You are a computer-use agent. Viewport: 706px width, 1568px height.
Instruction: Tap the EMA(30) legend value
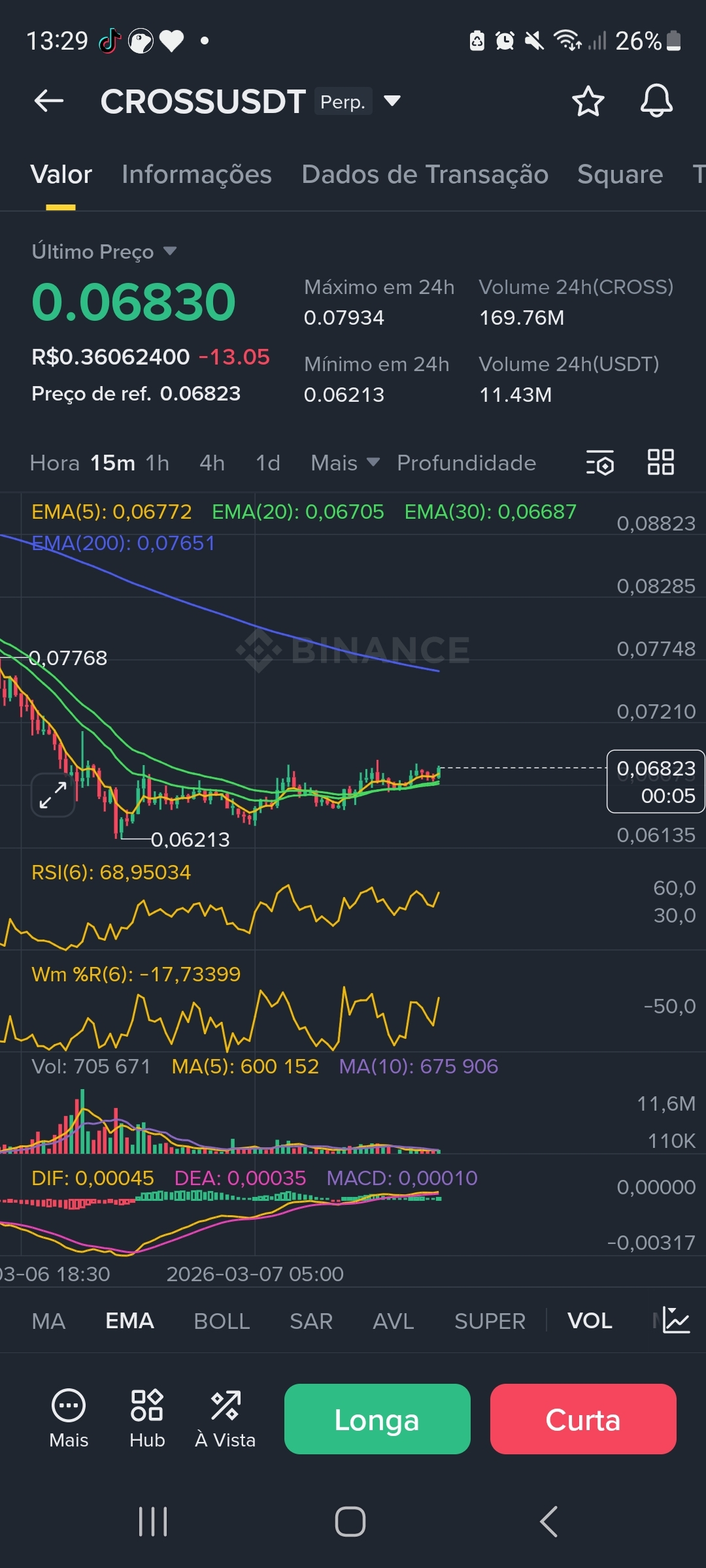click(x=490, y=512)
